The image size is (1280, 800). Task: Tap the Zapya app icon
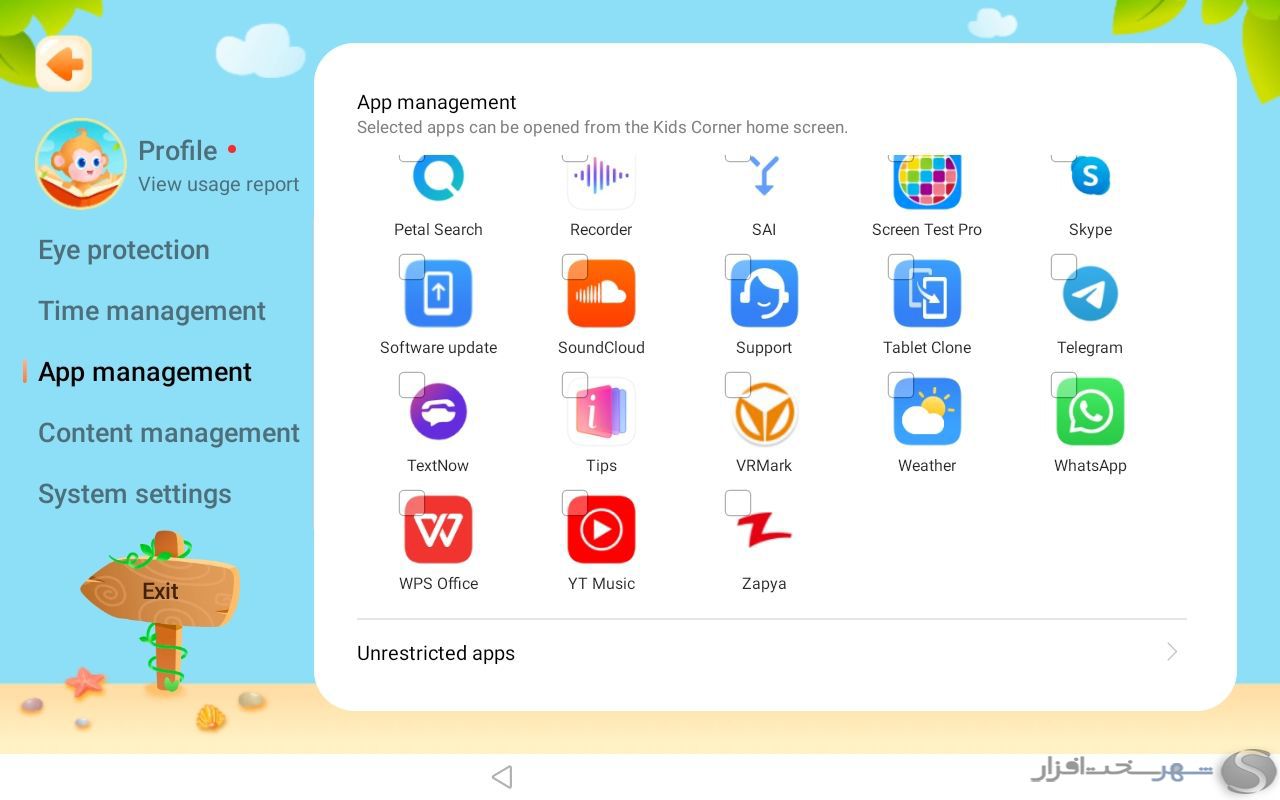[764, 529]
